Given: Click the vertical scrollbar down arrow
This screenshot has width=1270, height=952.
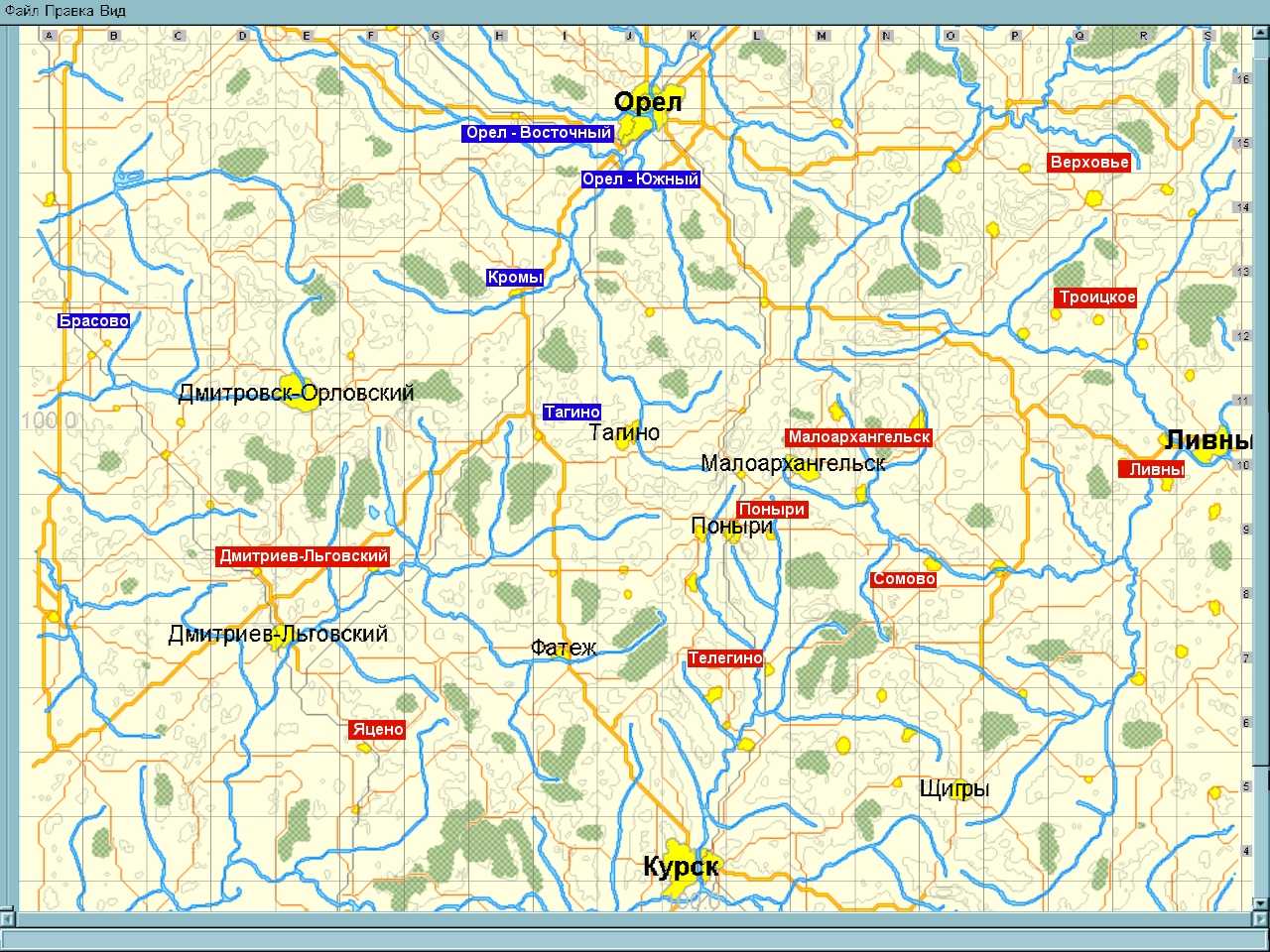Looking at the screenshot, I should coord(1260,903).
